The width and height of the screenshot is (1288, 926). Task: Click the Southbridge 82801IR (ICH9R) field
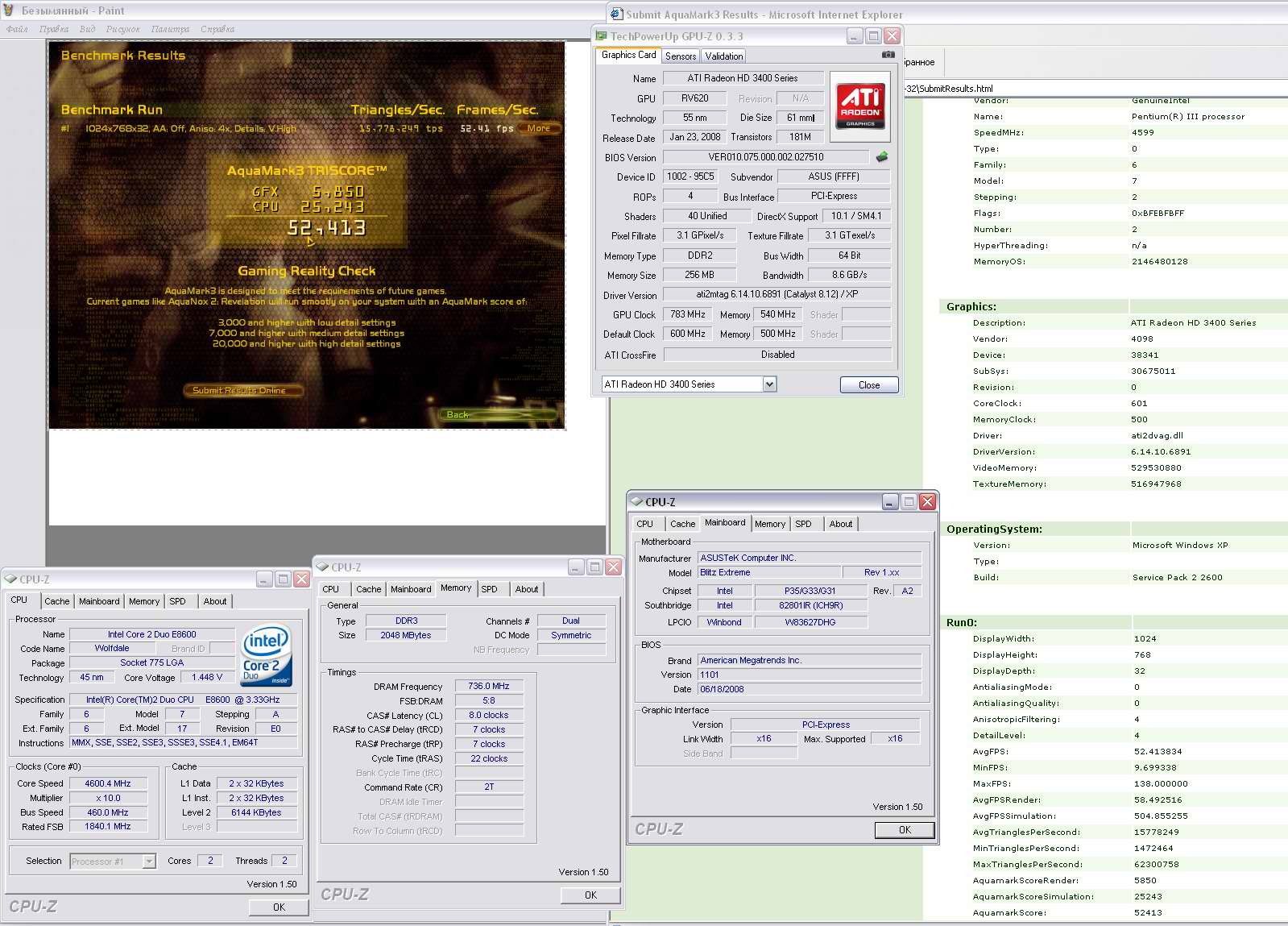click(x=810, y=605)
